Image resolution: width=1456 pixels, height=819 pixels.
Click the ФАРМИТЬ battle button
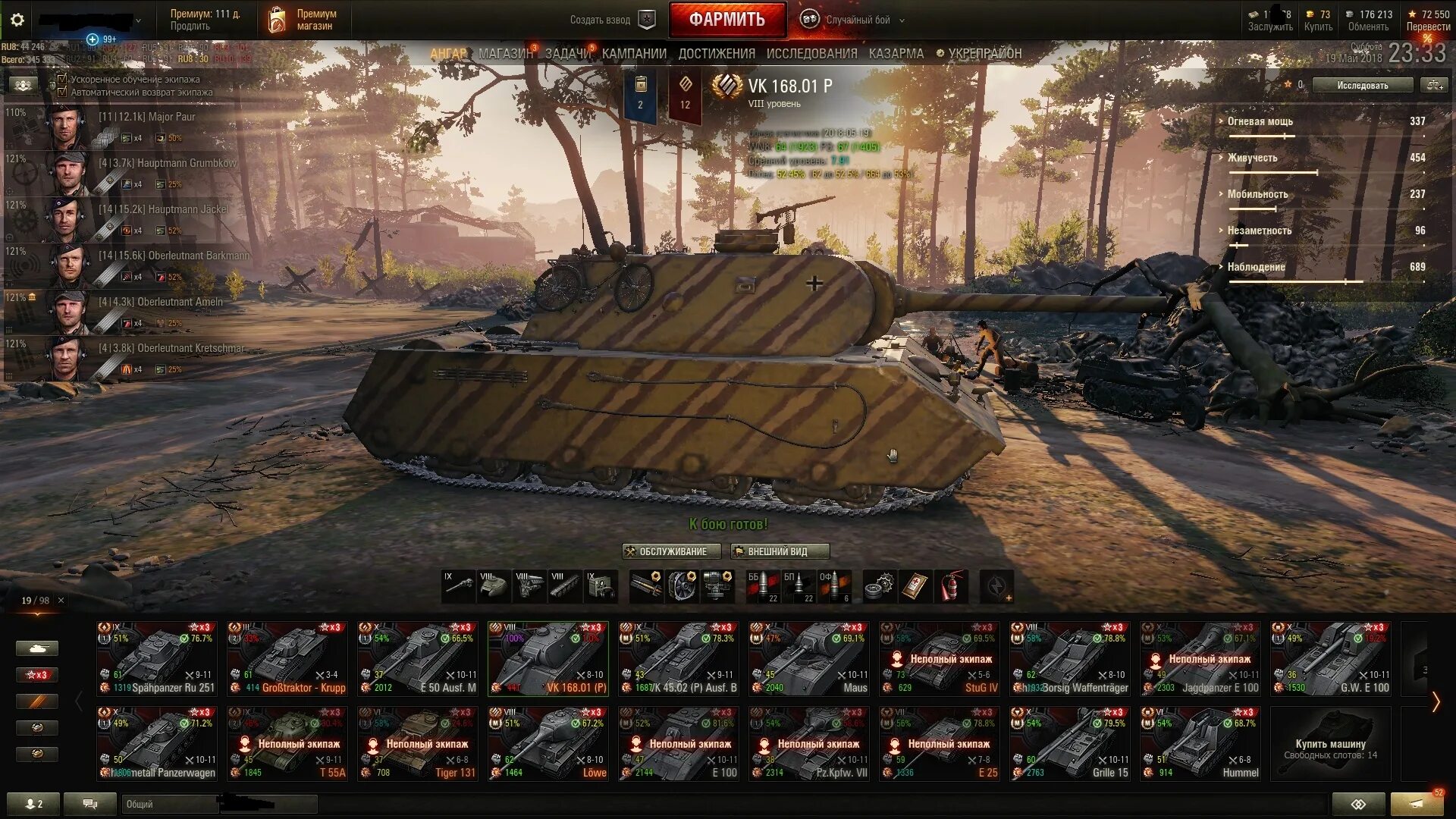coord(727,20)
